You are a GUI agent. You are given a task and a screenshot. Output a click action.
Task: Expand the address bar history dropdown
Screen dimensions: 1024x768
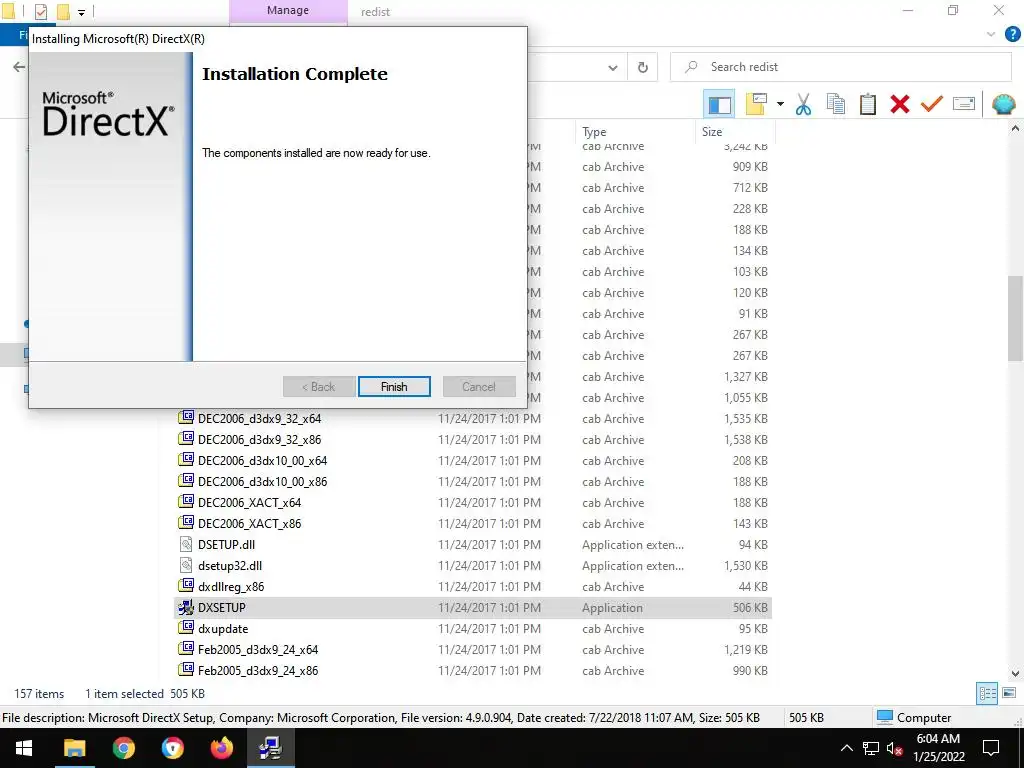click(x=613, y=67)
